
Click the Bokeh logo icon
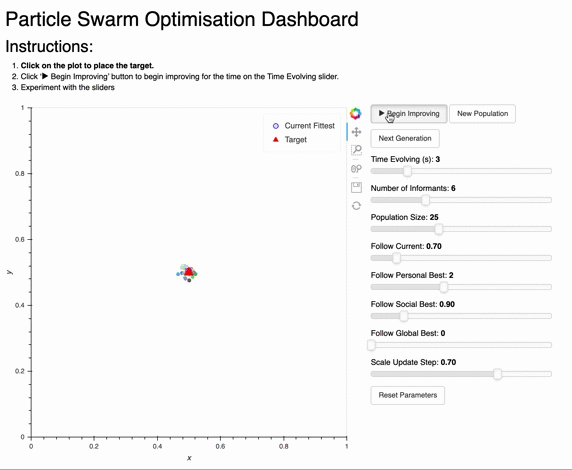[x=356, y=113]
